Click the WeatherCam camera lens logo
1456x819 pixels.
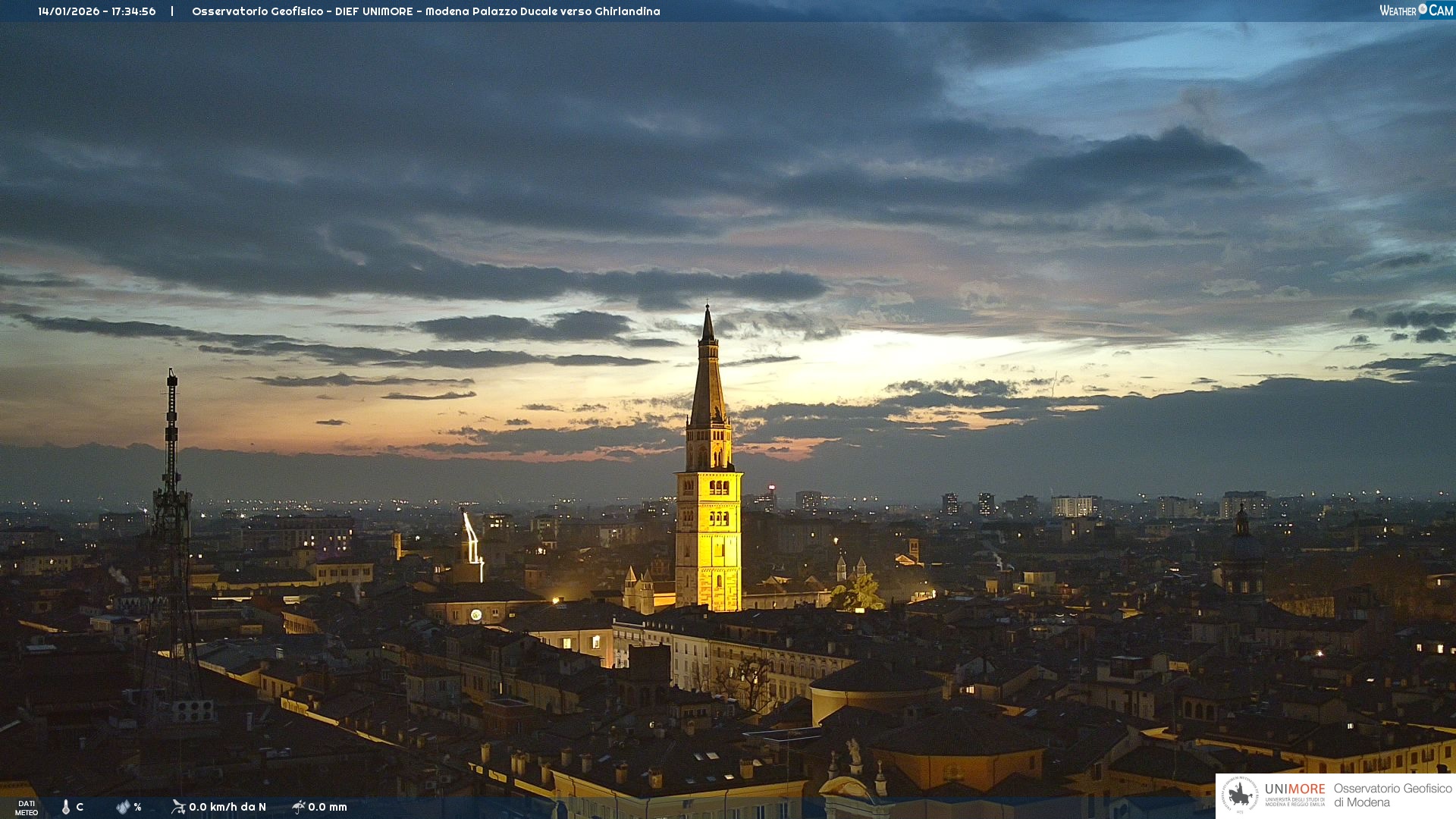1423,10
